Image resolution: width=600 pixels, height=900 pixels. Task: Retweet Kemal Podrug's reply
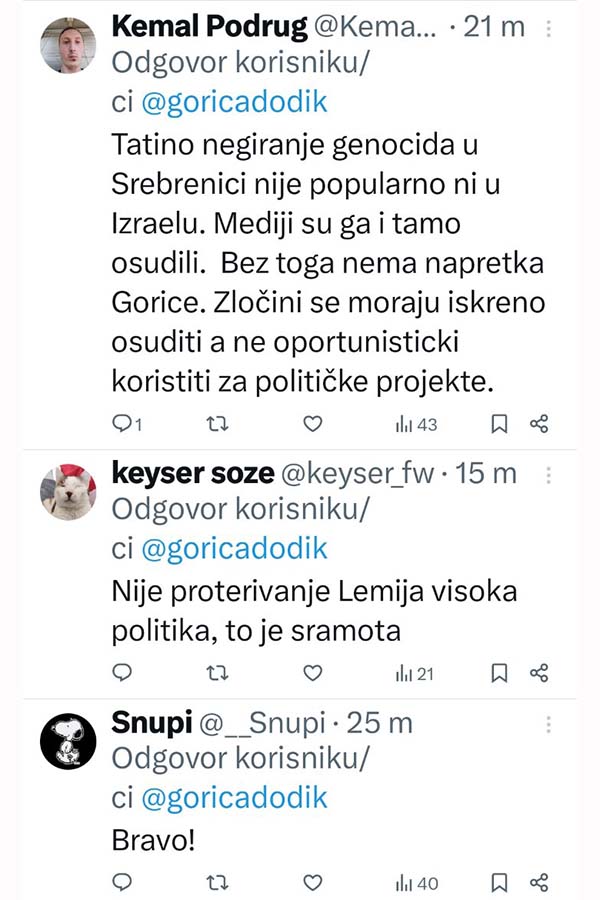[x=215, y=424]
